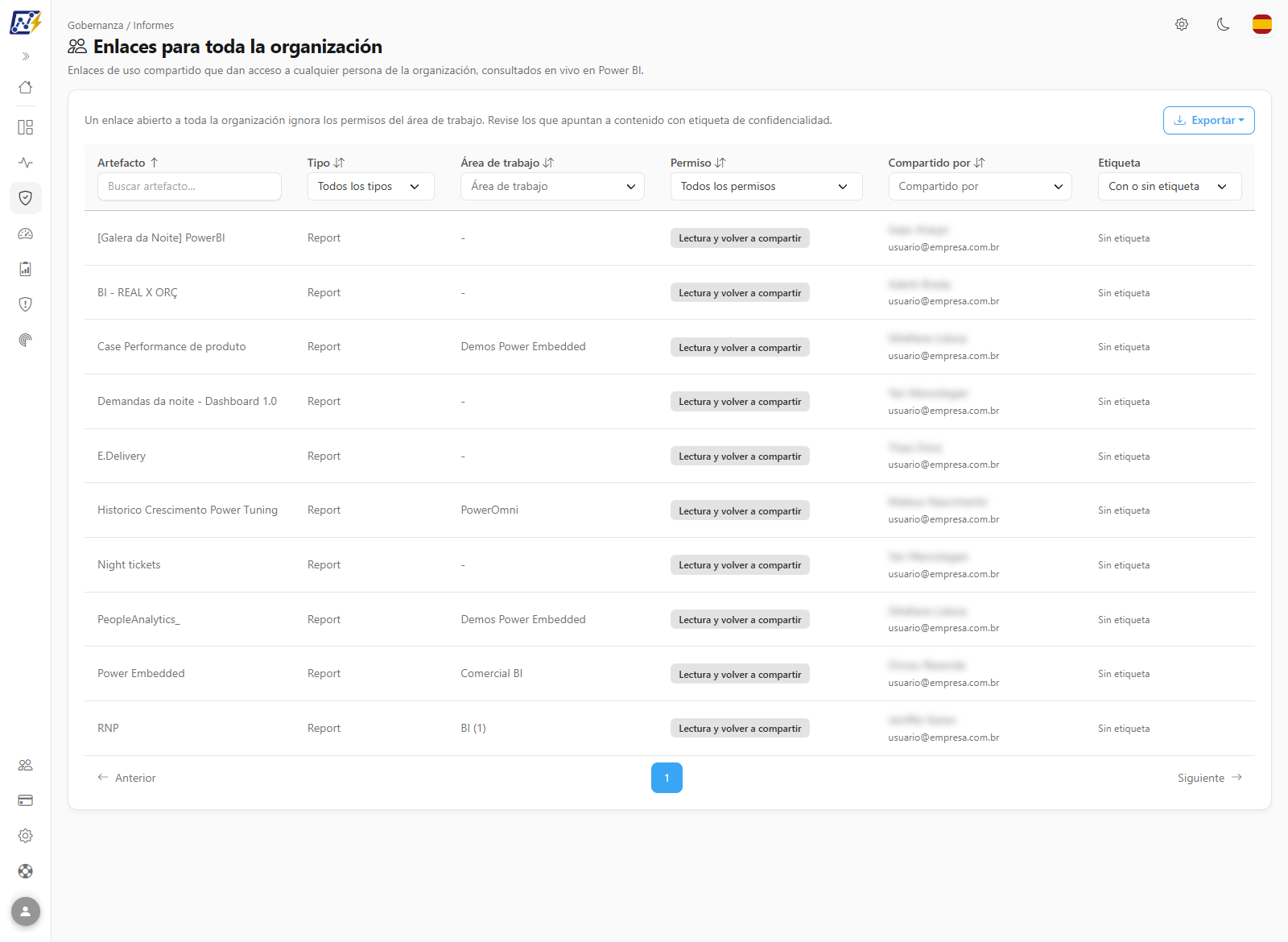Sort by the Tipo column header
The image size is (1288, 942).
(326, 163)
